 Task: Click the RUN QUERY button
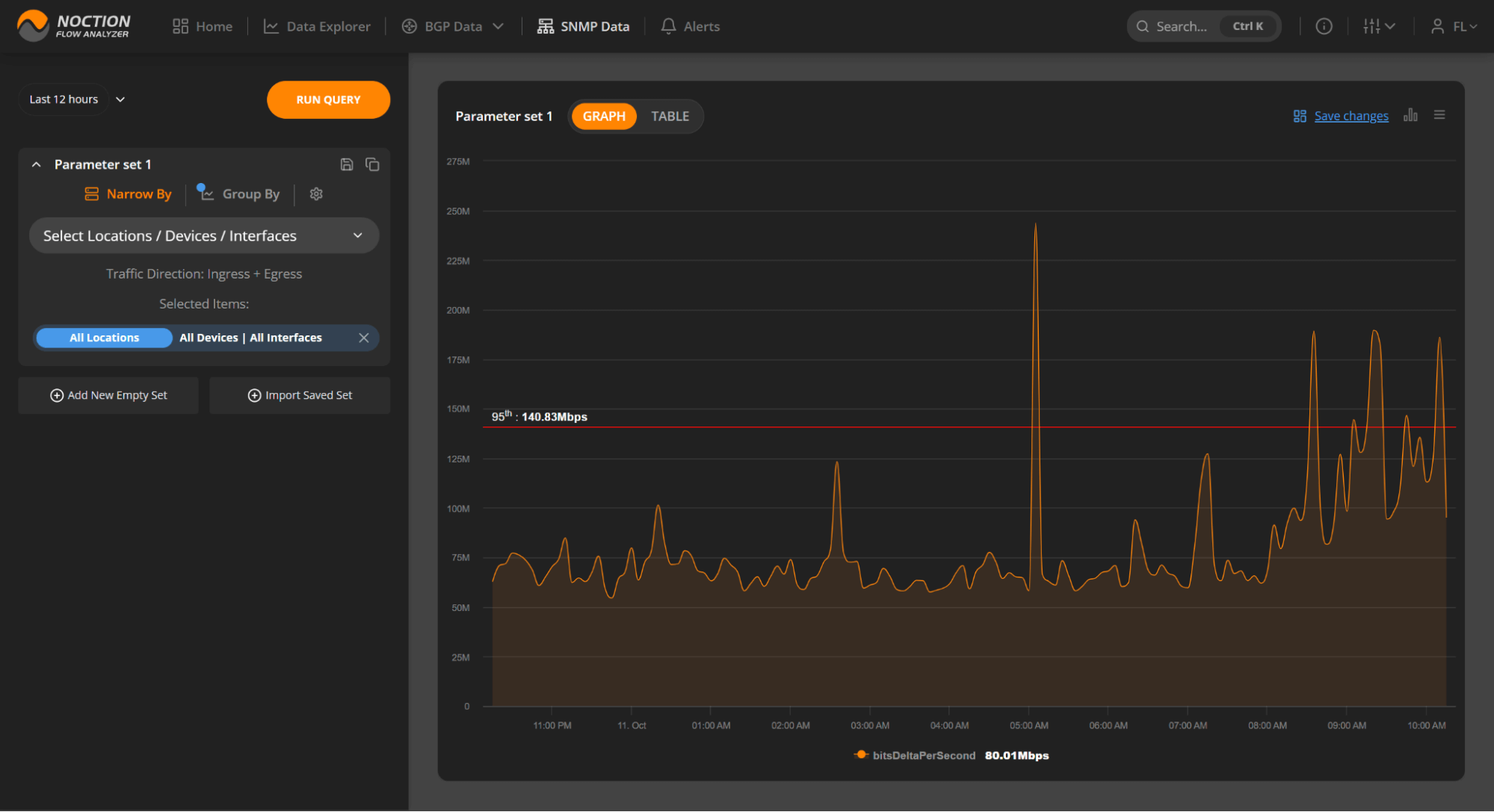(x=328, y=99)
